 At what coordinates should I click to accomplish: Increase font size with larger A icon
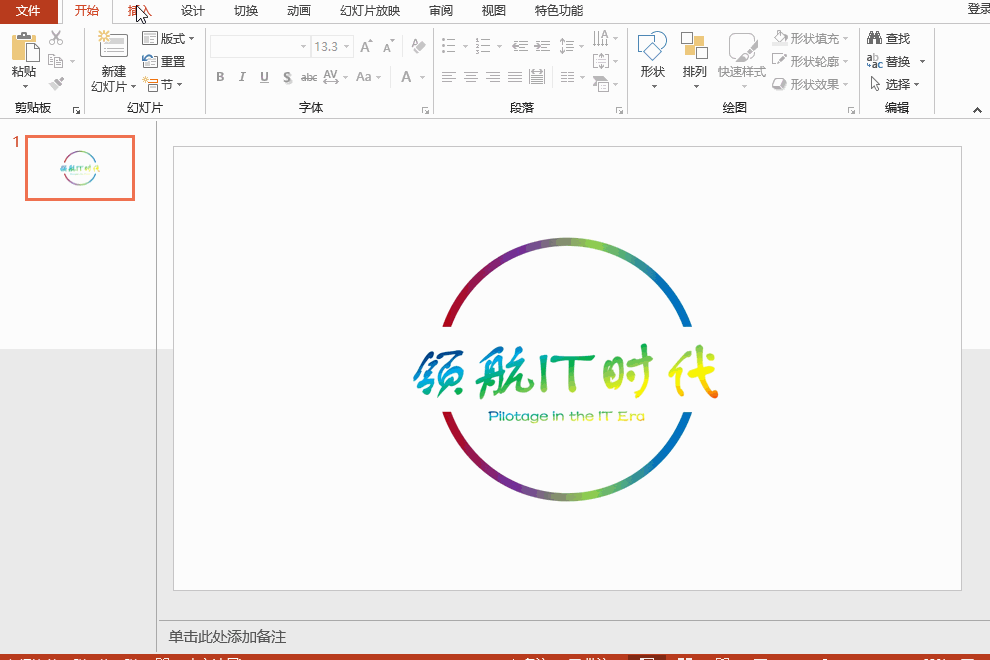(x=366, y=47)
